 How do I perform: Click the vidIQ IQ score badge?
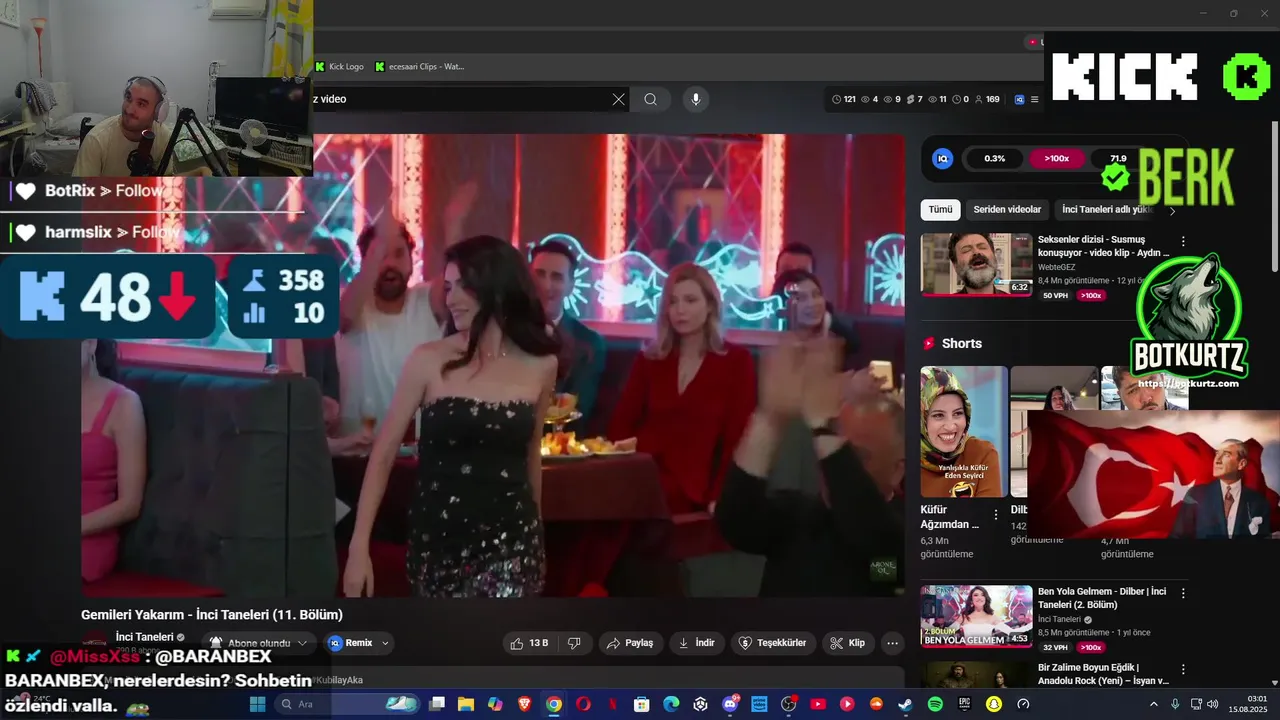pyautogui.click(x=942, y=158)
